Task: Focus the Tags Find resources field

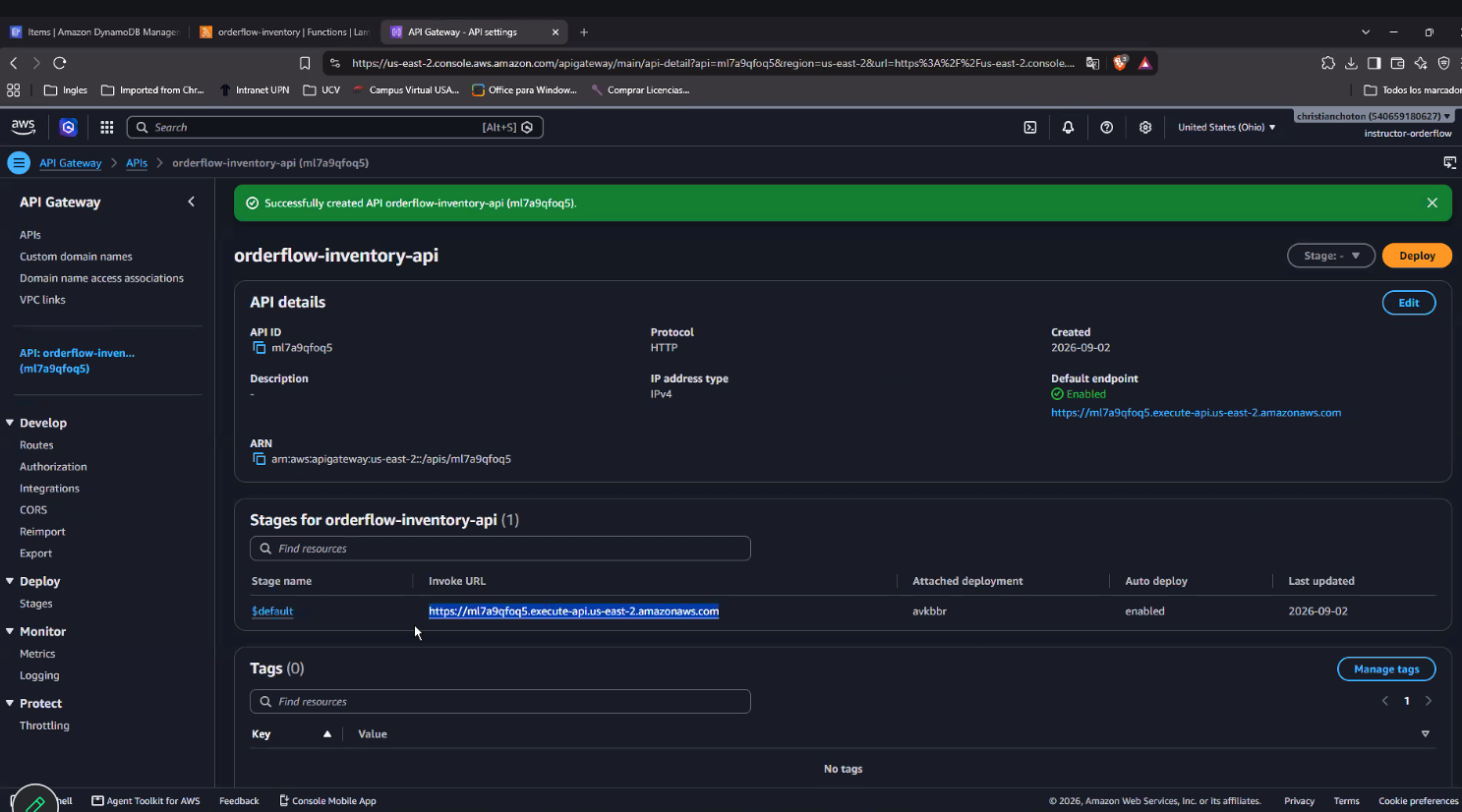Action: click(x=500, y=702)
